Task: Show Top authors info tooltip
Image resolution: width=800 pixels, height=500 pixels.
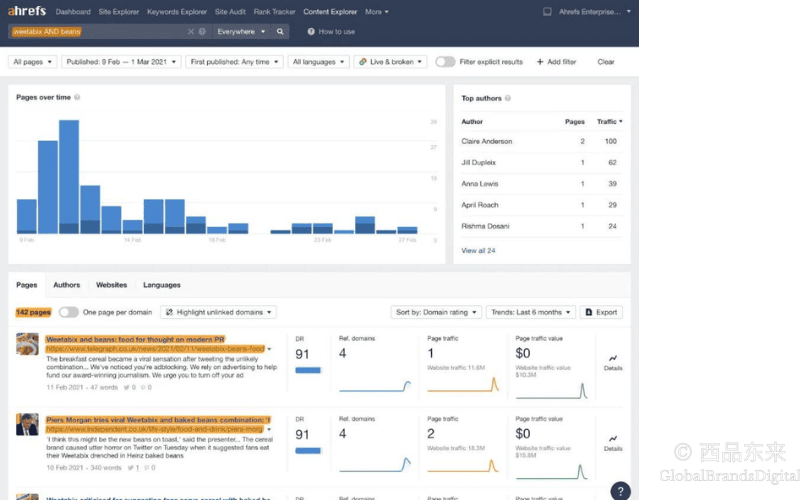Action: 508,98
